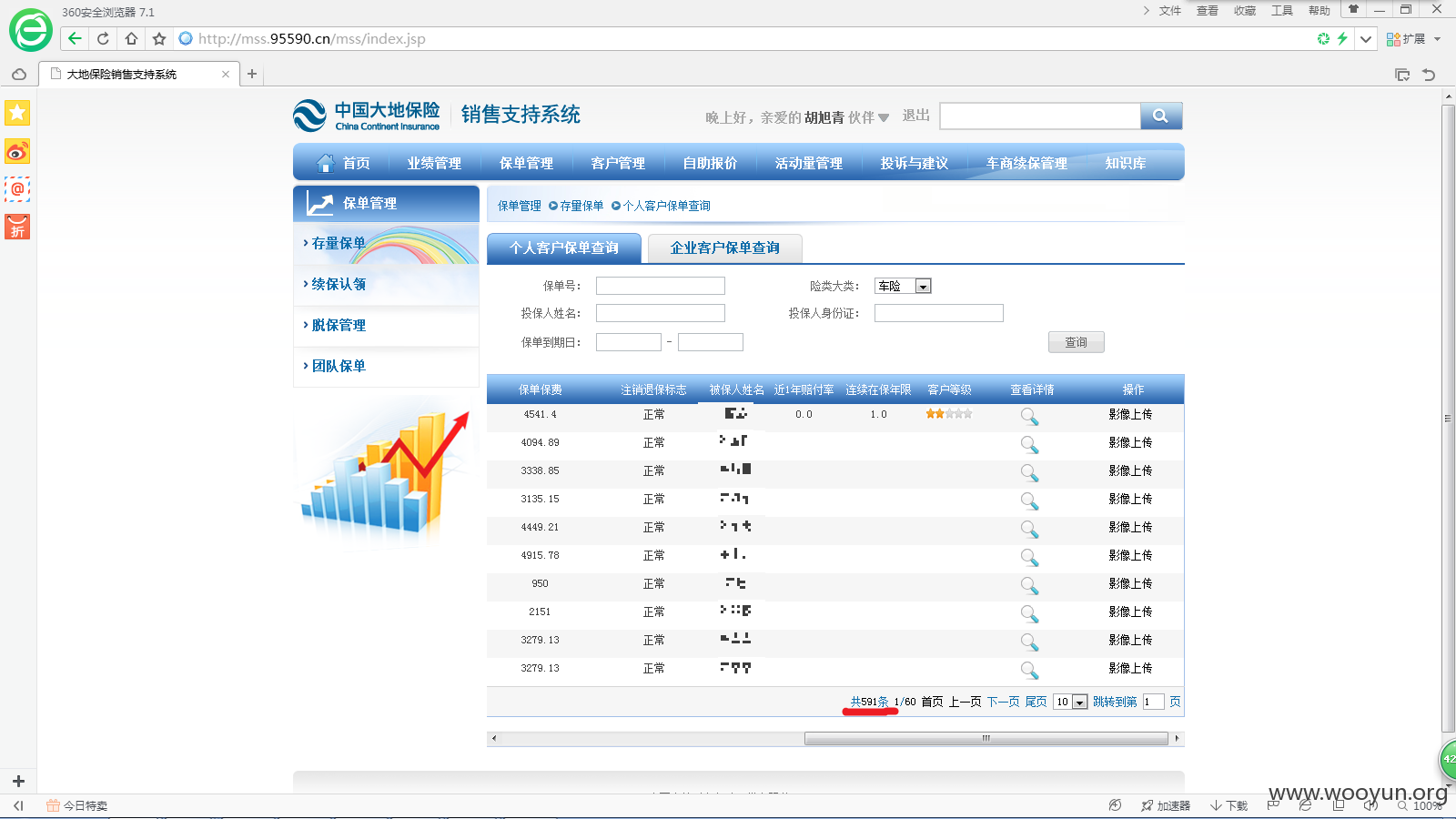Focus the 保单号 input field
Viewport: 1456px width, 819px height.
tap(660, 286)
